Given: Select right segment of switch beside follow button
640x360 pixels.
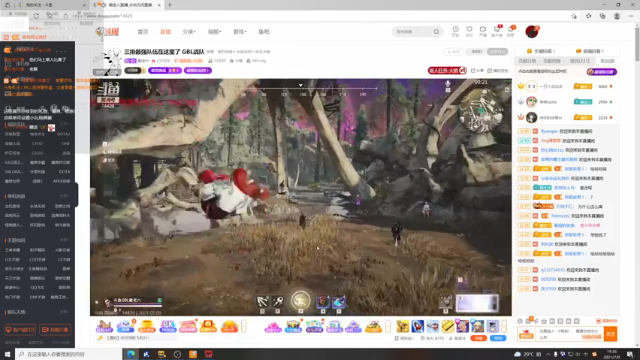Looking at the screenshot, I should coord(497,52).
